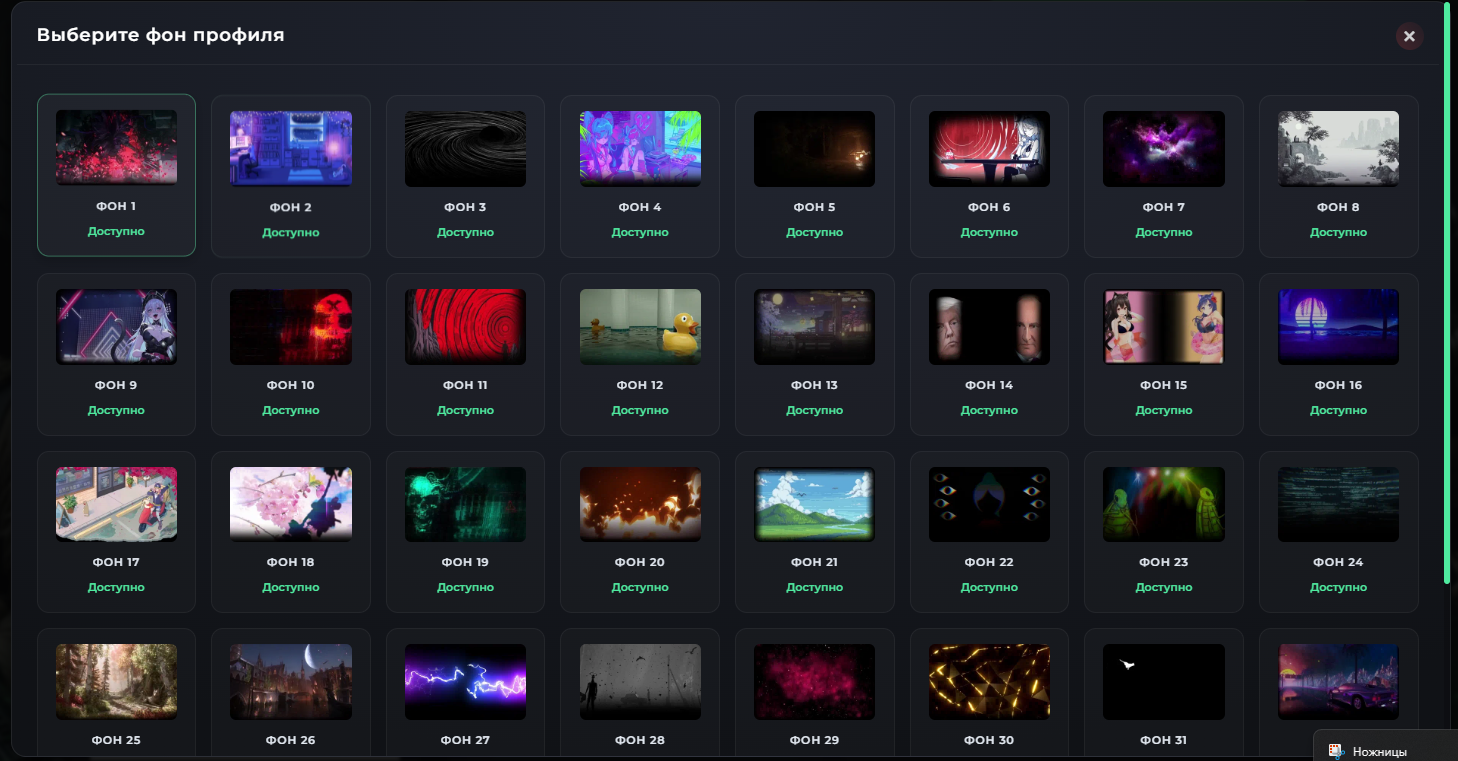Select the ФОН 18 cherry blossom thumbnail
This screenshot has height=761, width=1458.
(291, 504)
